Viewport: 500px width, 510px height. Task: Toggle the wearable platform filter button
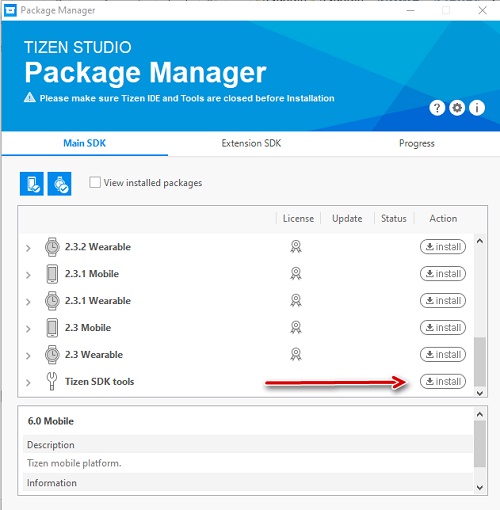(59, 184)
